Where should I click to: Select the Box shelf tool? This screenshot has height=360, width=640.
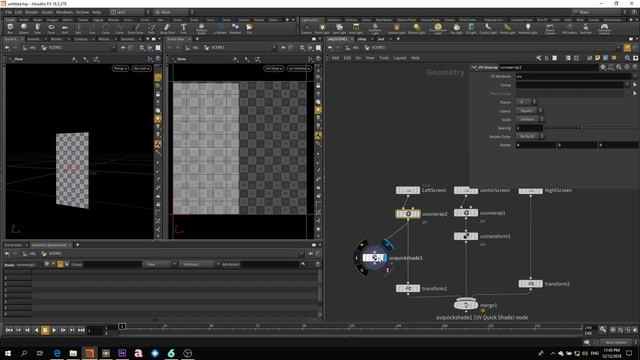click(10, 28)
